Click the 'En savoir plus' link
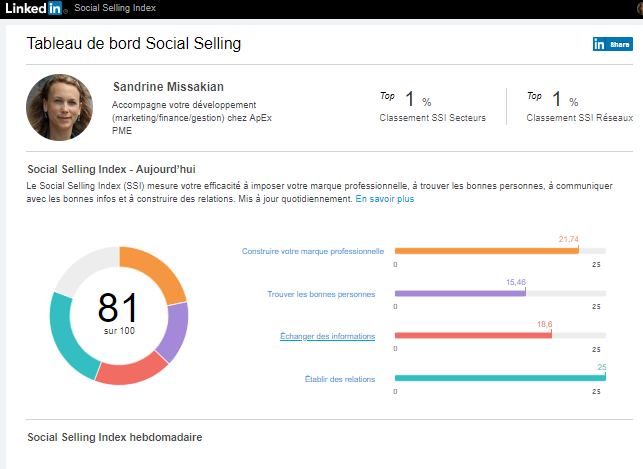Image resolution: width=643 pixels, height=469 pixels. (385, 199)
